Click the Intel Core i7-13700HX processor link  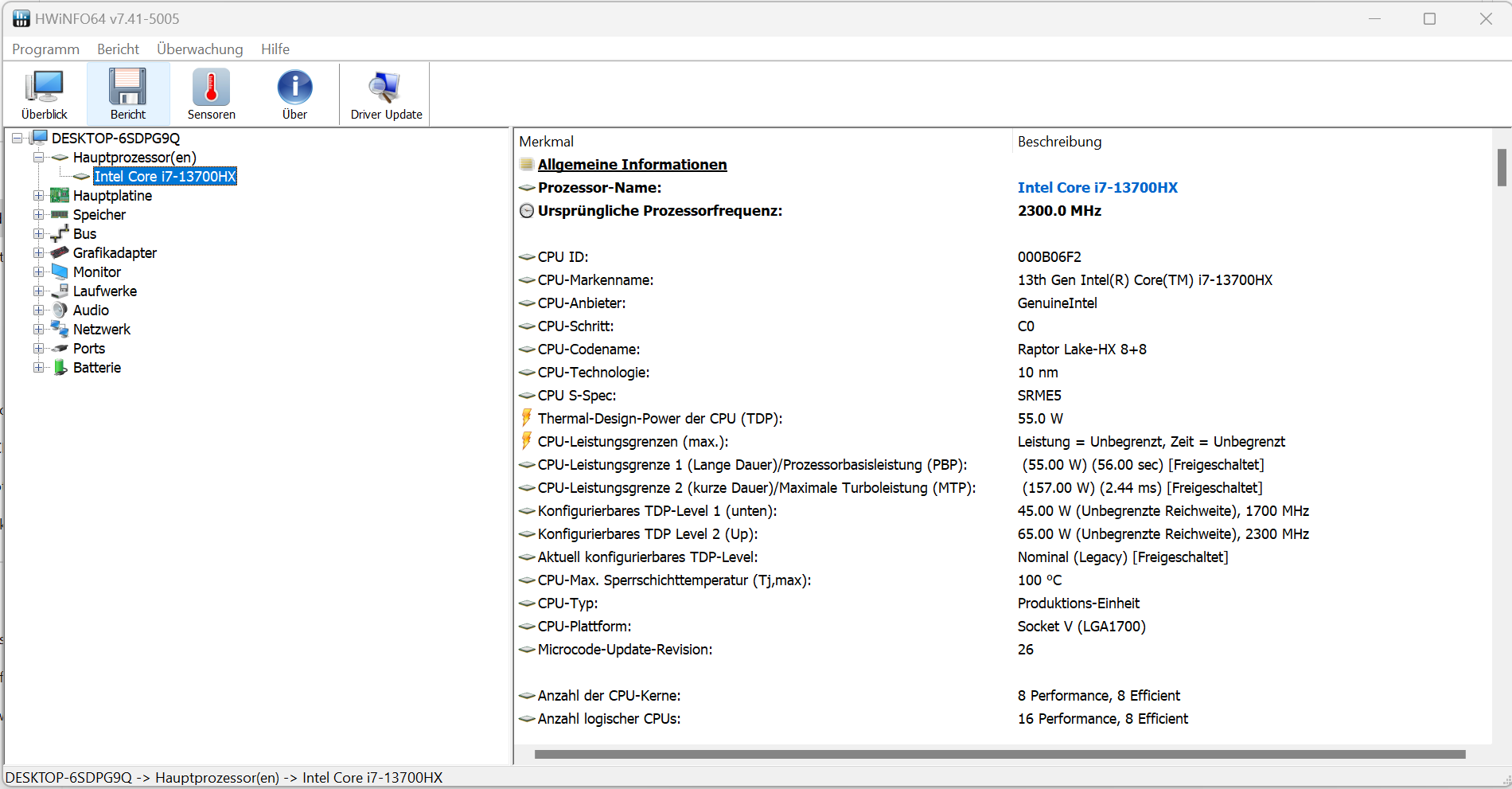(1097, 188)
